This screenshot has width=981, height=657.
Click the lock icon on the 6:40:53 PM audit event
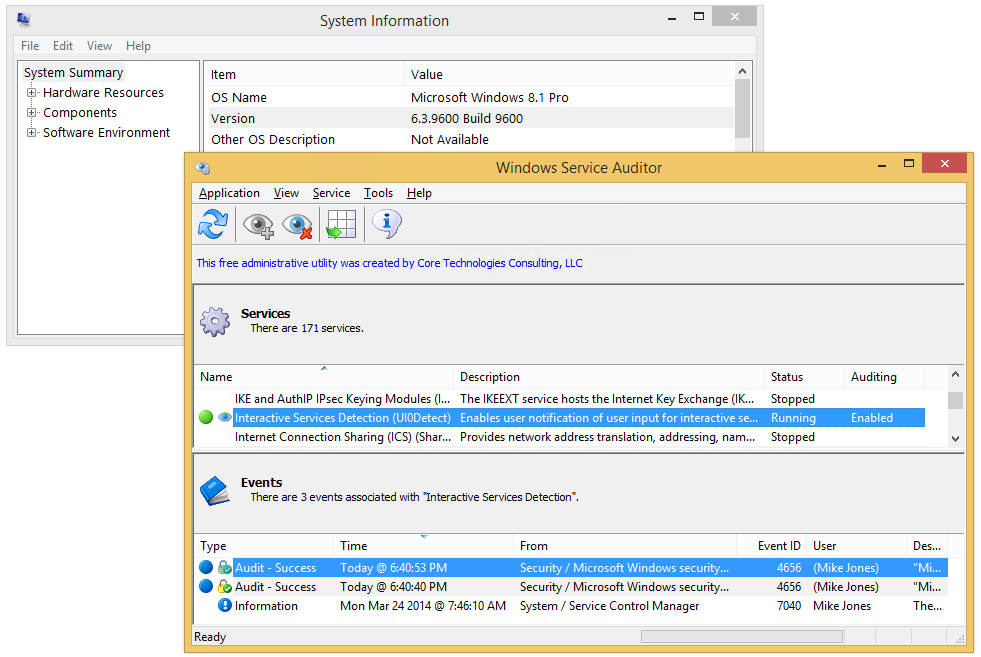click(225, 568)
